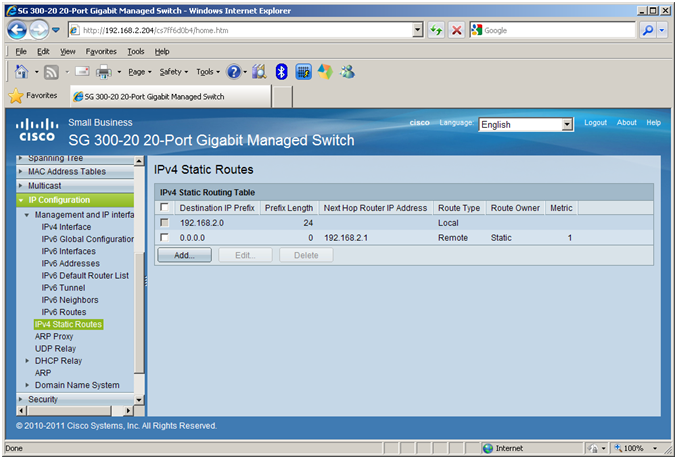
Task: Click the Messenger people toolbar icon
Action: click(347, 72)
